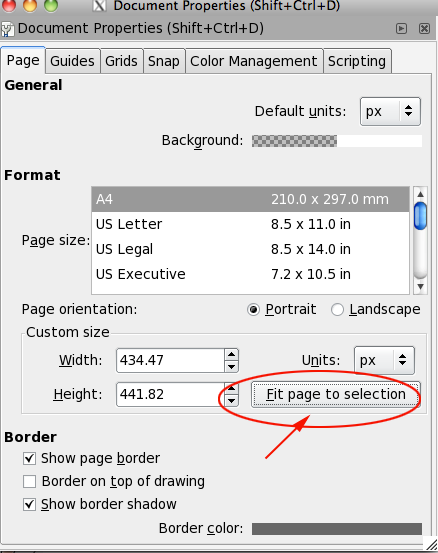This screenshot has height=553, width=438.
Task: Open the Snap tab
Action: 164,61
